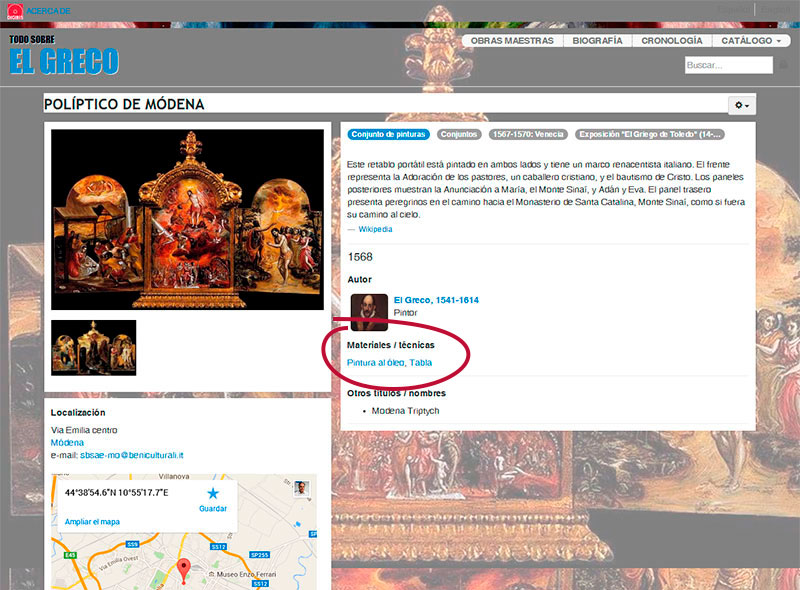Click the Módena location link

pyautogui.click(x=67, y=442)
